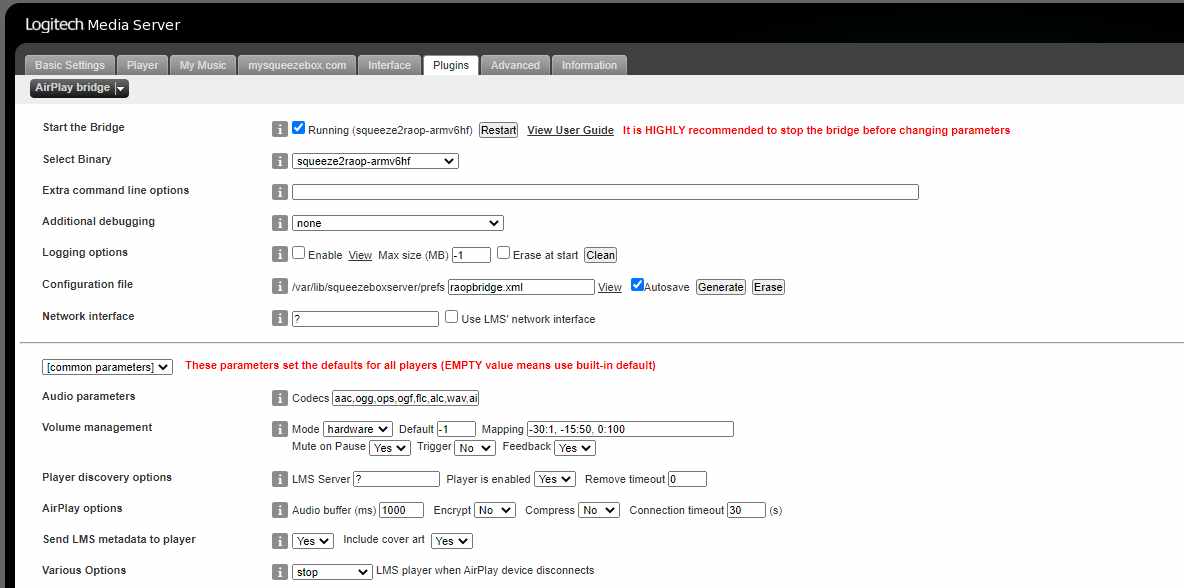1184x588 pixels.
Task: Click info icon for Additional debugging
Action: [x=279, y=223]
